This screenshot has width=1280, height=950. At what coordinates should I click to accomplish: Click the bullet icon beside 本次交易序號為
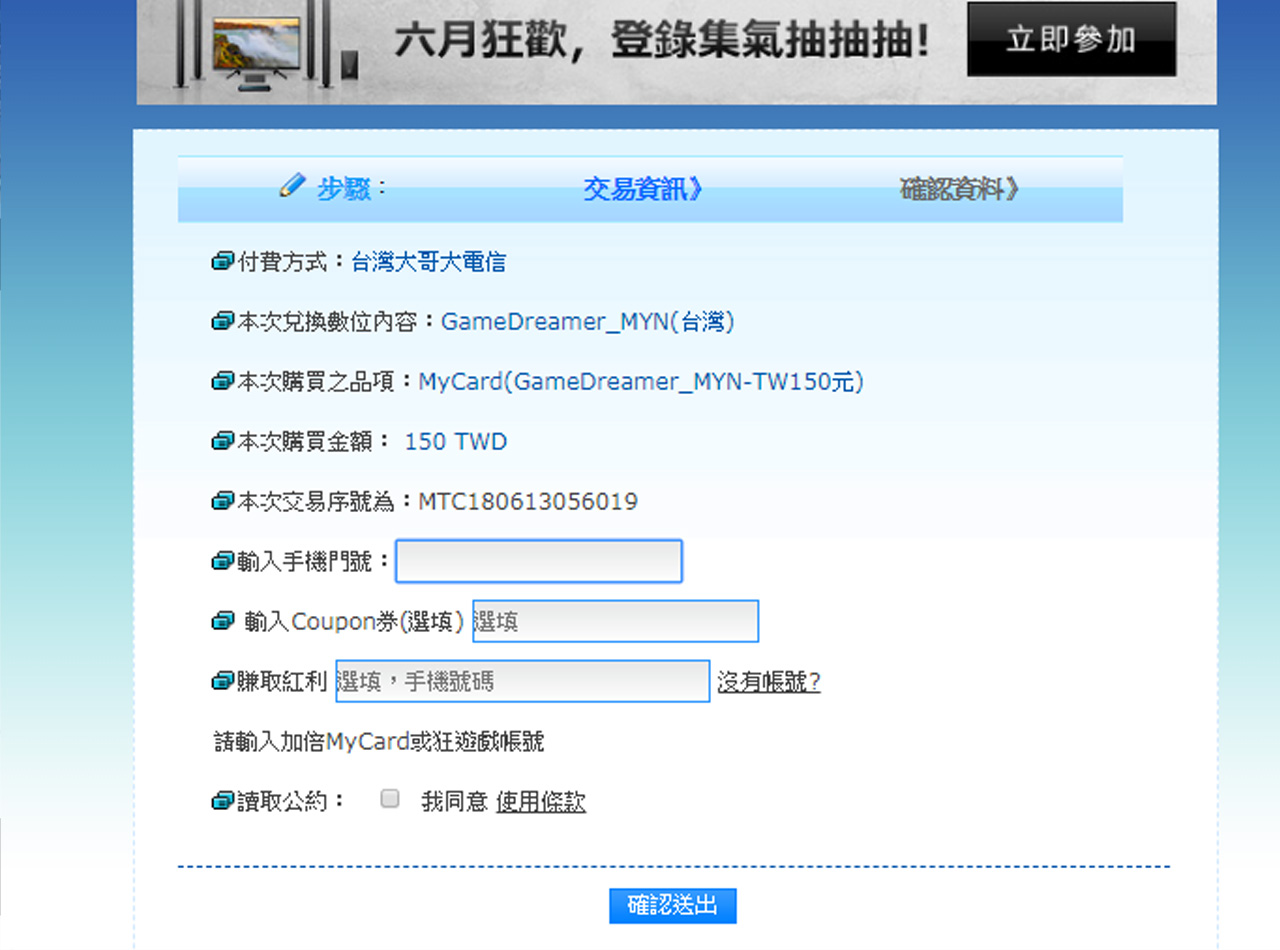222,502
